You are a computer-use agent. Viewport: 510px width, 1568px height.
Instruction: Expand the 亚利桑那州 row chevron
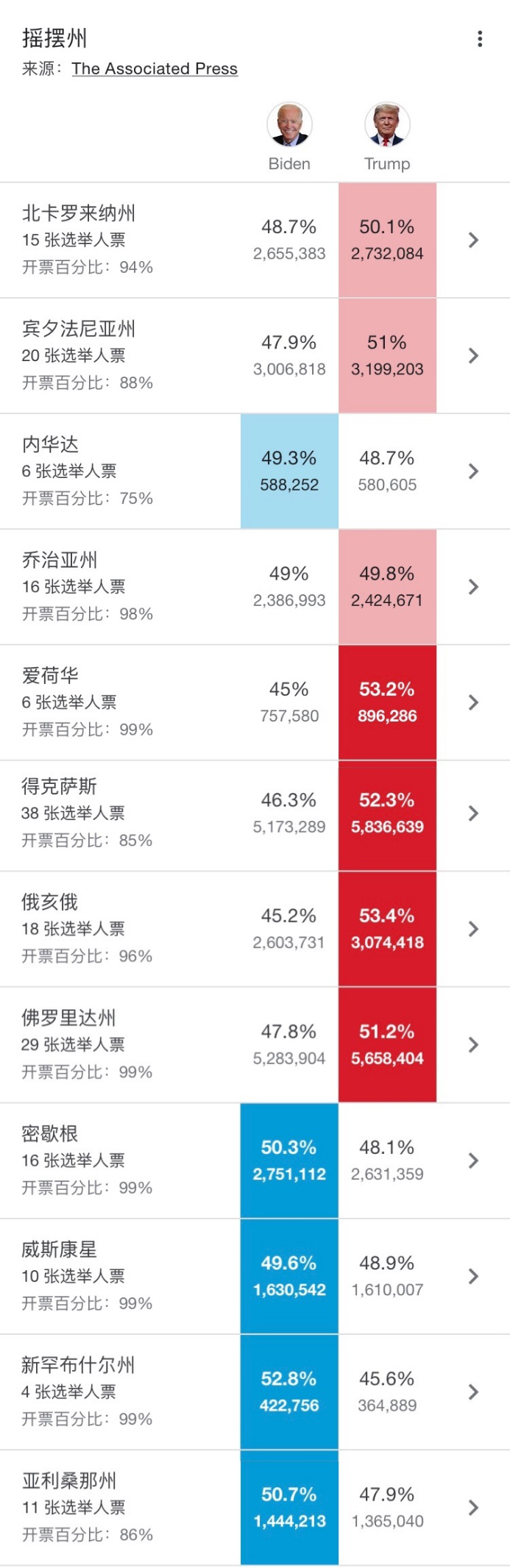(x=473, y=1507)
